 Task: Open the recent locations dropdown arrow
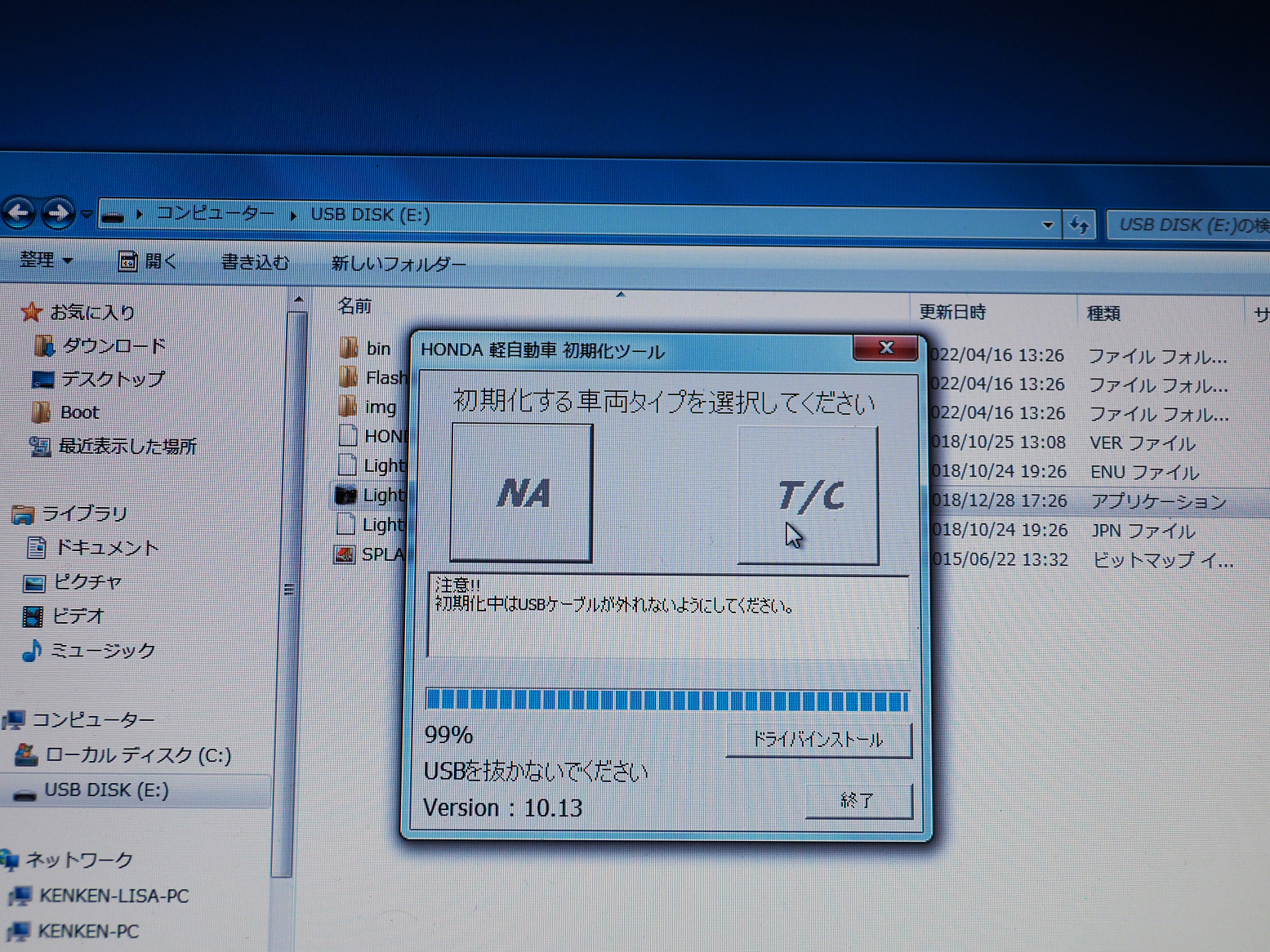(x=86, y=215)
